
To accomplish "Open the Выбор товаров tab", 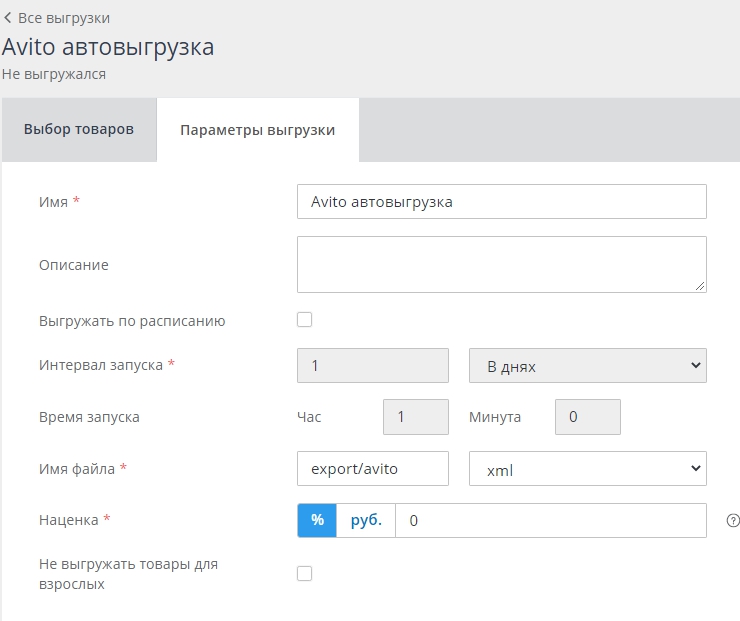I will [x=79, y=130].
